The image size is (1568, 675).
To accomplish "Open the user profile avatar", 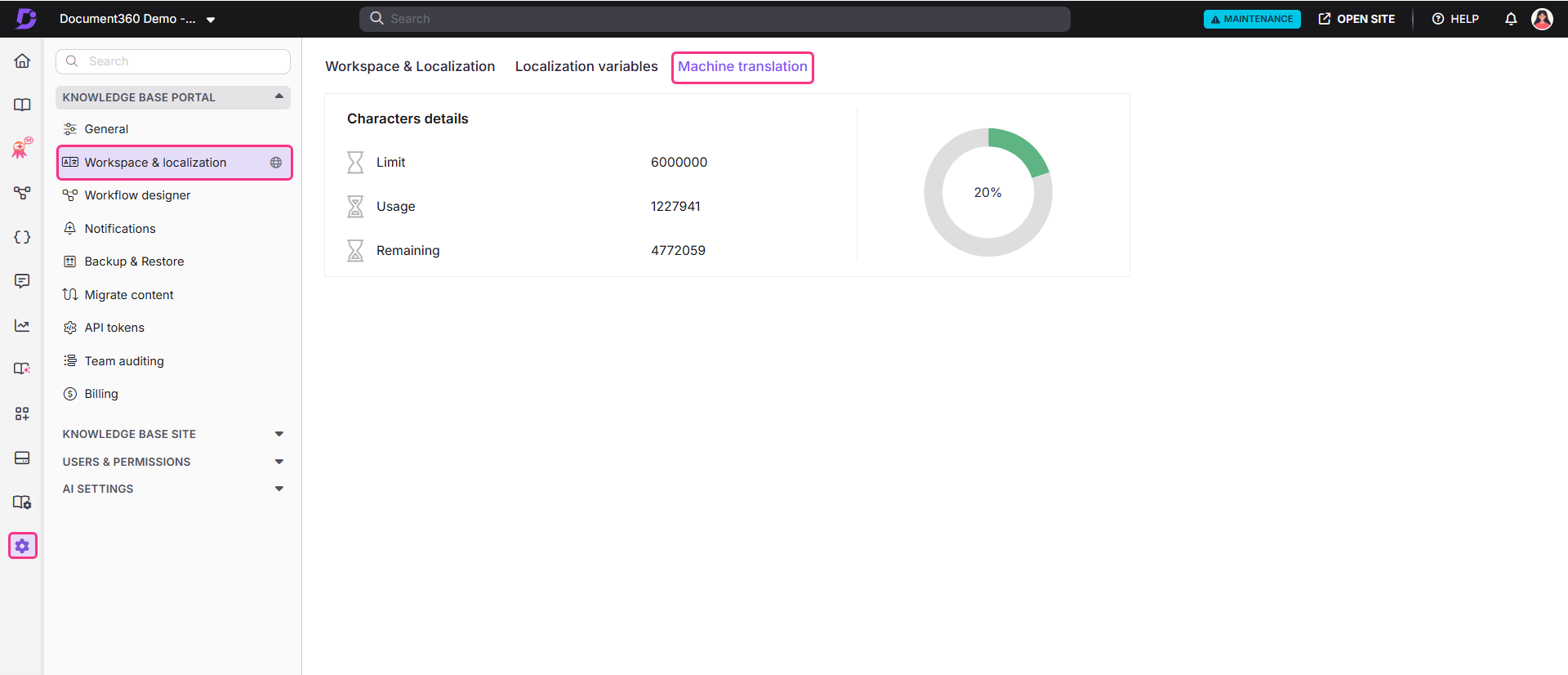I will click(1542, 19).
